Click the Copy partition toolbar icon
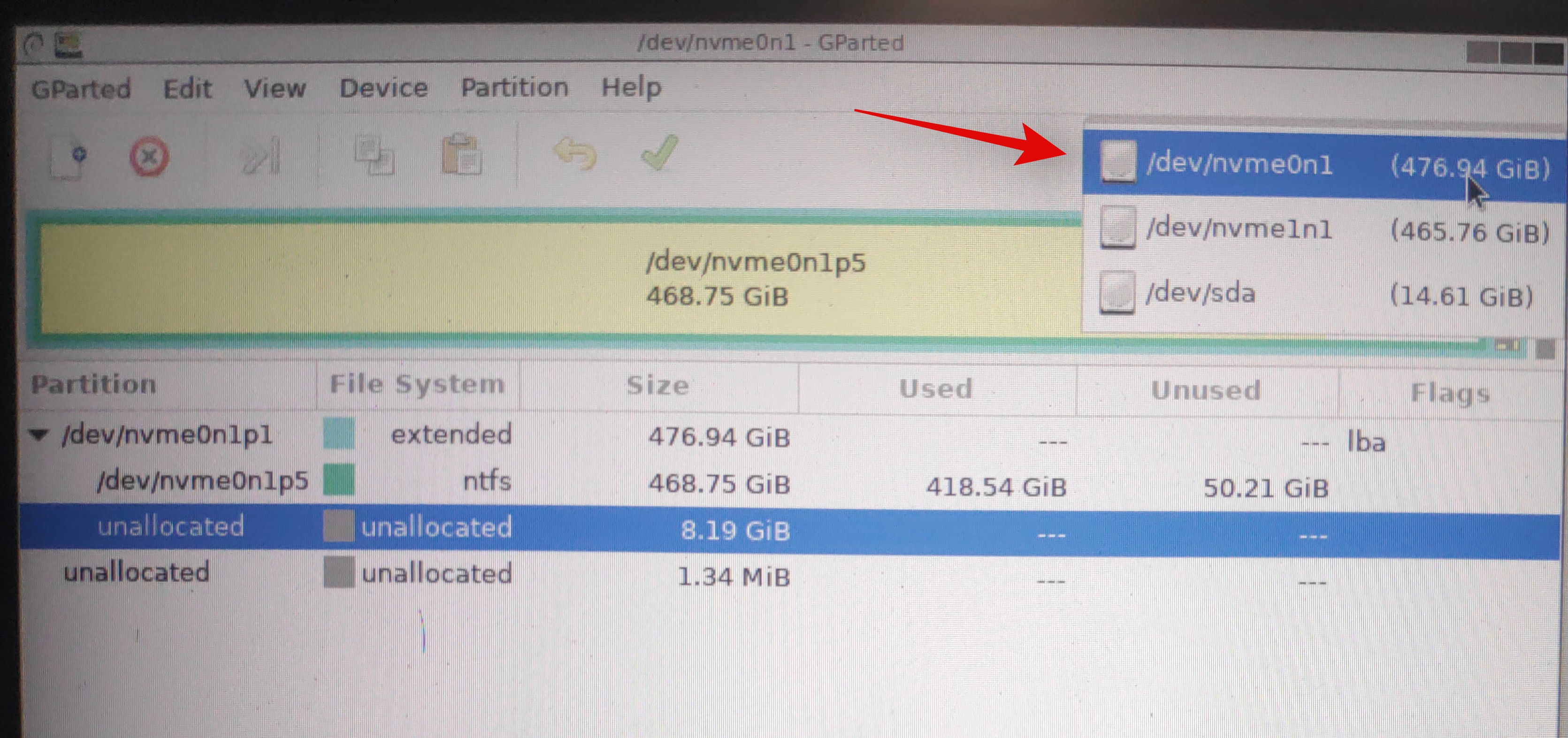The image size is (1568, 738). click(374, 156)
